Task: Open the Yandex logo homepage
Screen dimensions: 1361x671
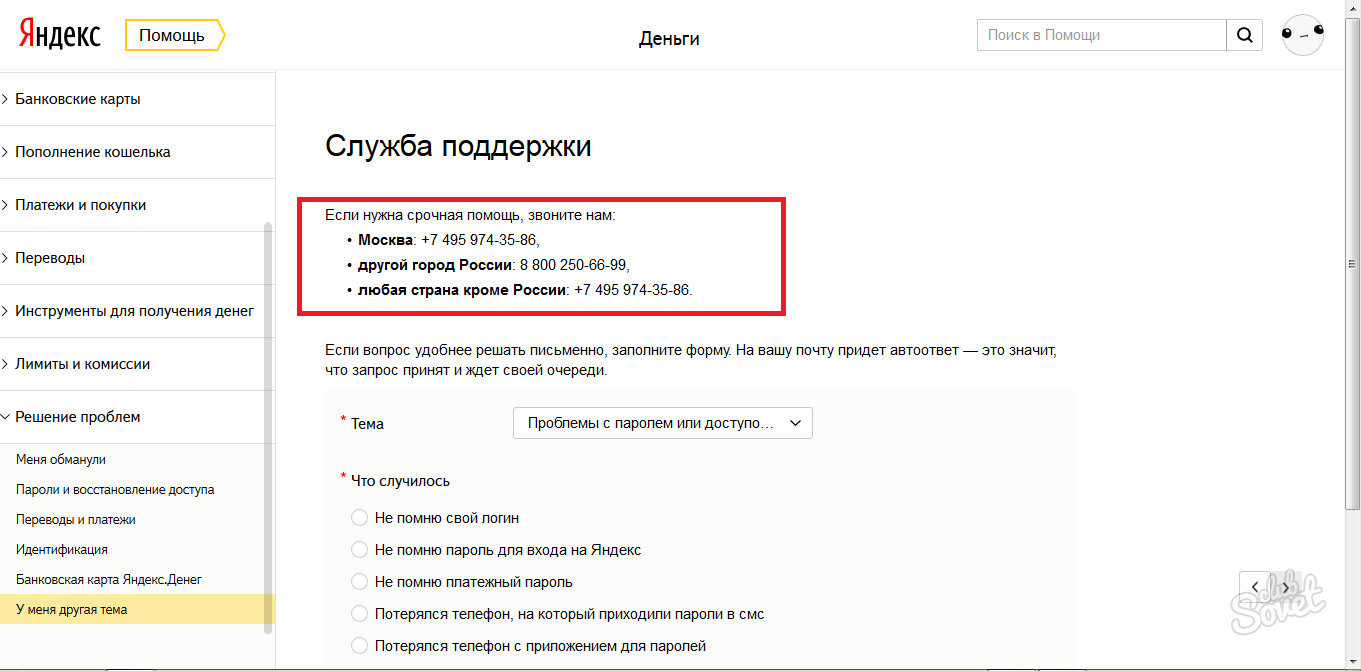Action: [60, 35]
